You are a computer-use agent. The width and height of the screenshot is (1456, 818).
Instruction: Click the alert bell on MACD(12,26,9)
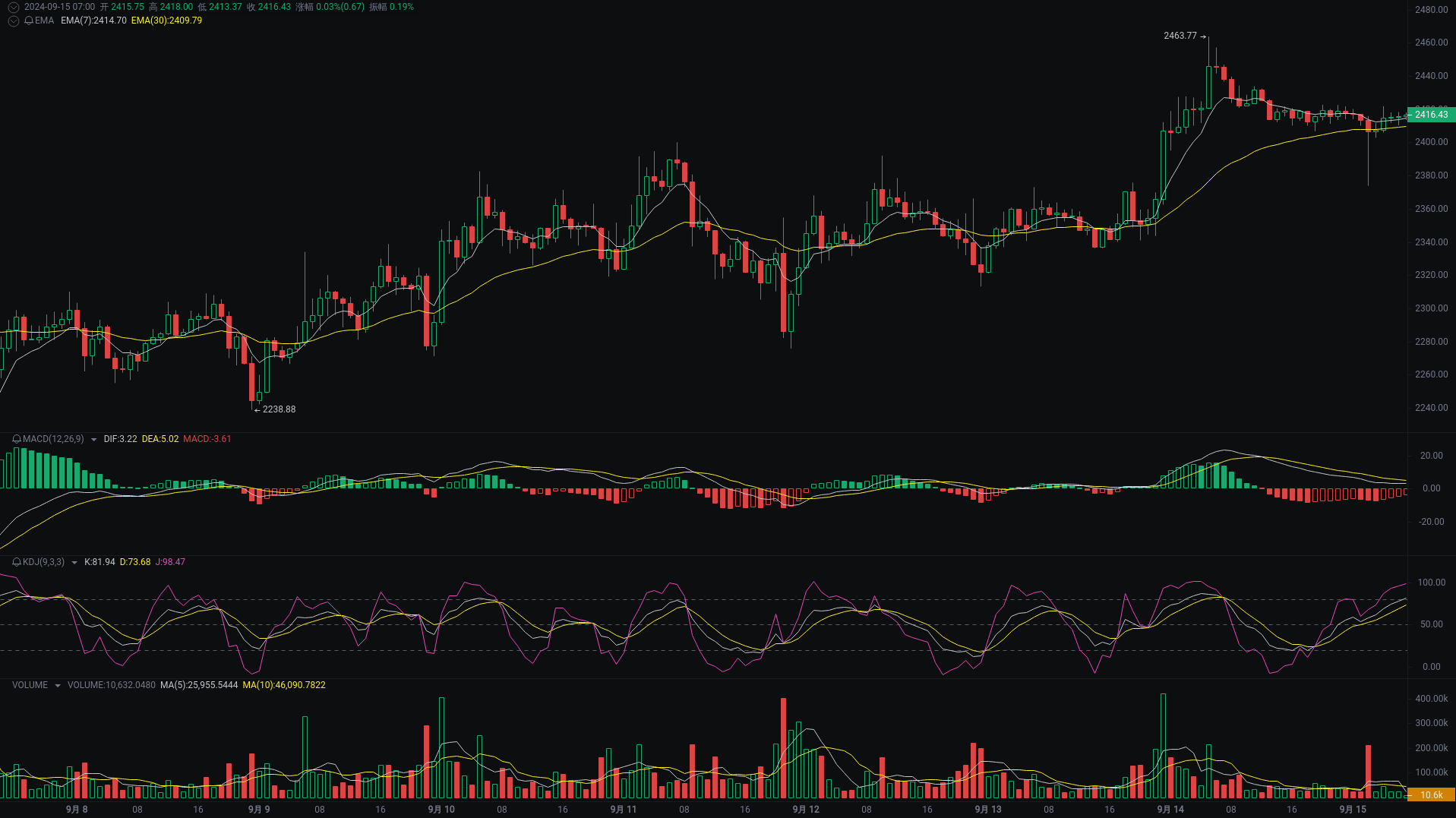pyautogui.click(x=15, y=438)
